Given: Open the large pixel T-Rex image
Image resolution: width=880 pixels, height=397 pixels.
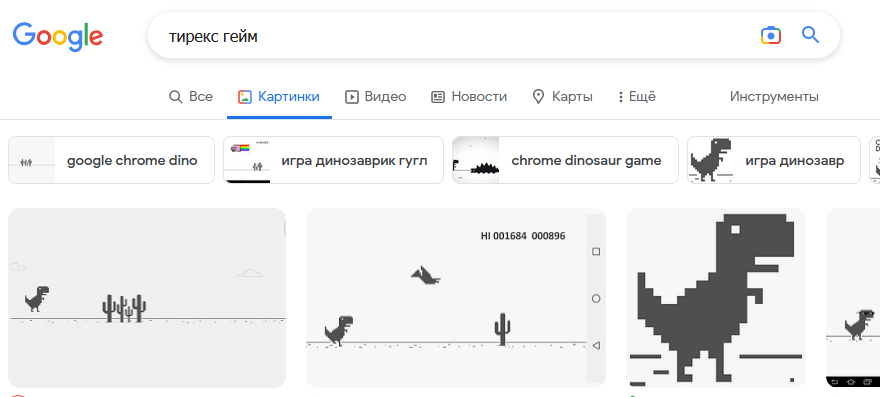Looking at the screenshot, I should click(716, 298).
